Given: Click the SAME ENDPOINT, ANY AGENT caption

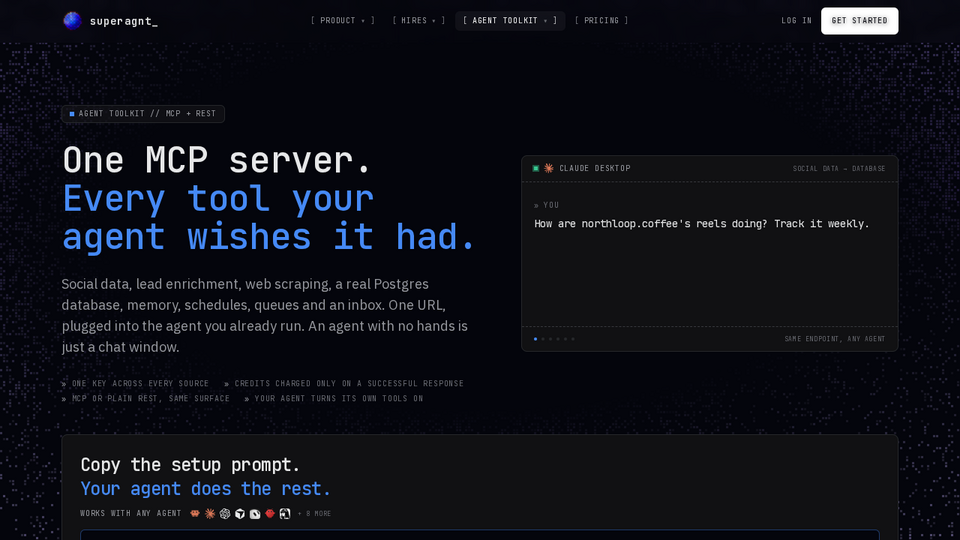Looking at the screenshot, I should coord(834,339).
